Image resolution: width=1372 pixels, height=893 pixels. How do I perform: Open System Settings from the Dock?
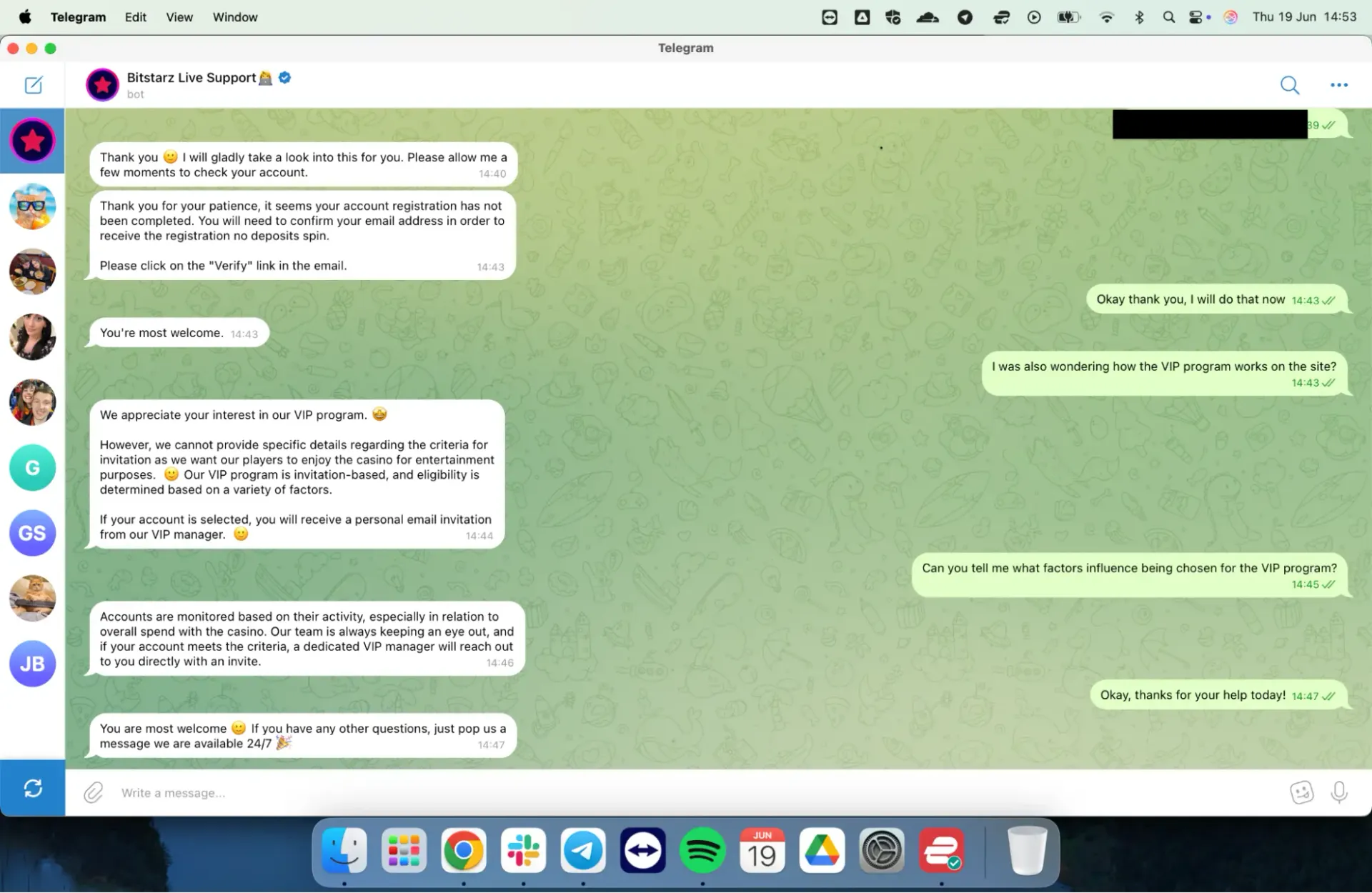(882, 850)
